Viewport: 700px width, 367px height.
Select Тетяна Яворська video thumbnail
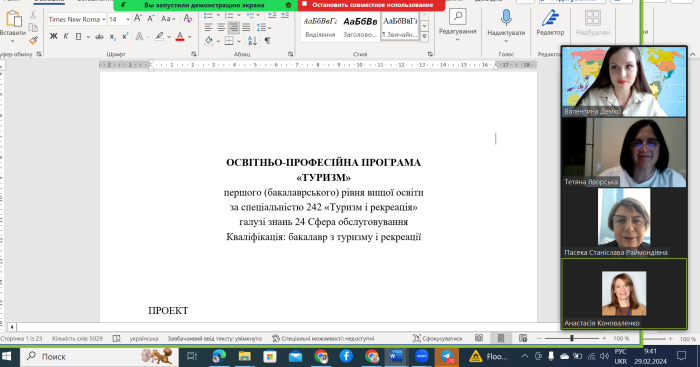pos(624,152)
